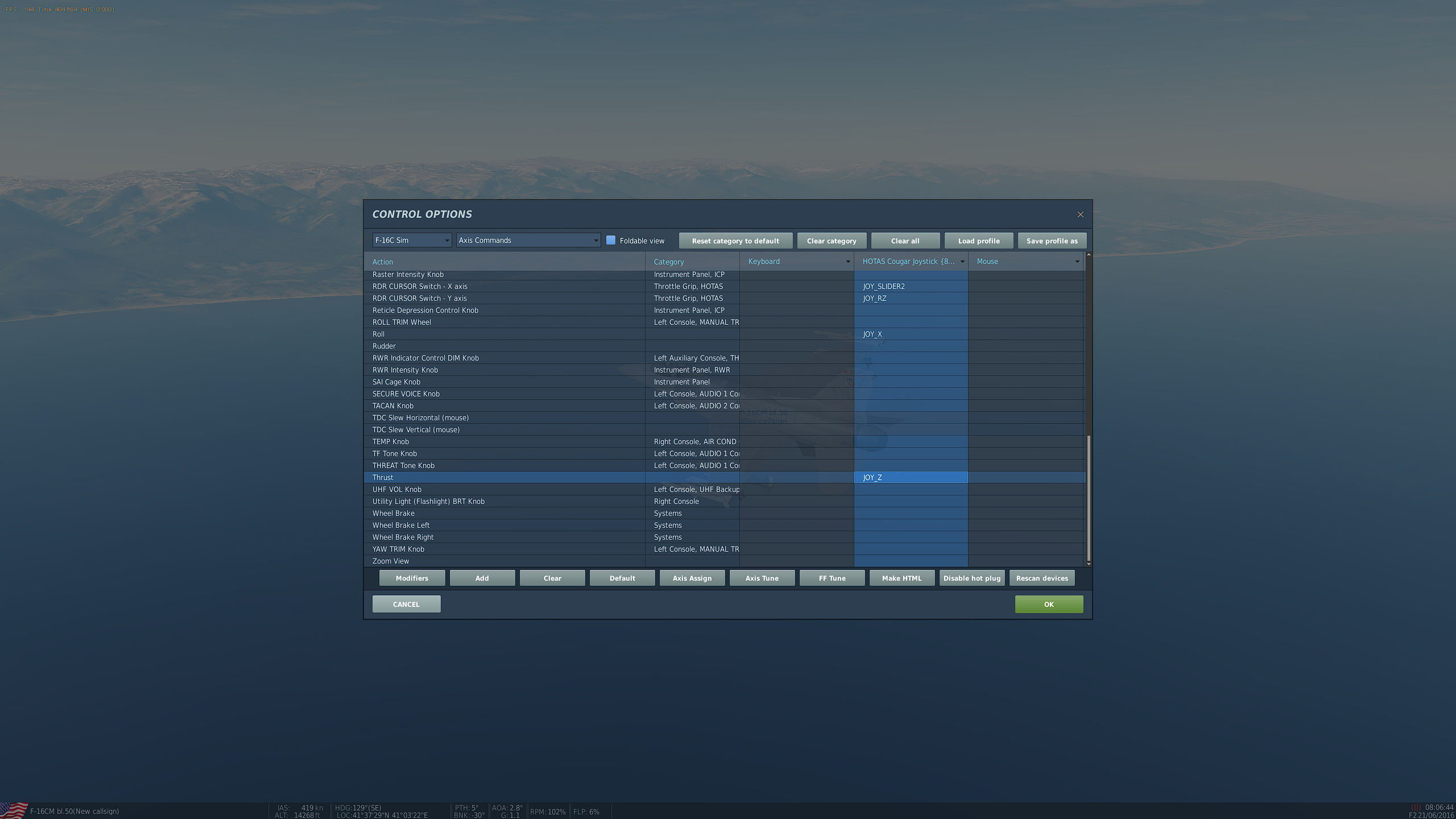Click the Clear category button
Image resolution: width=1456 pixels, height=819 pixels.
click(831, 241)
